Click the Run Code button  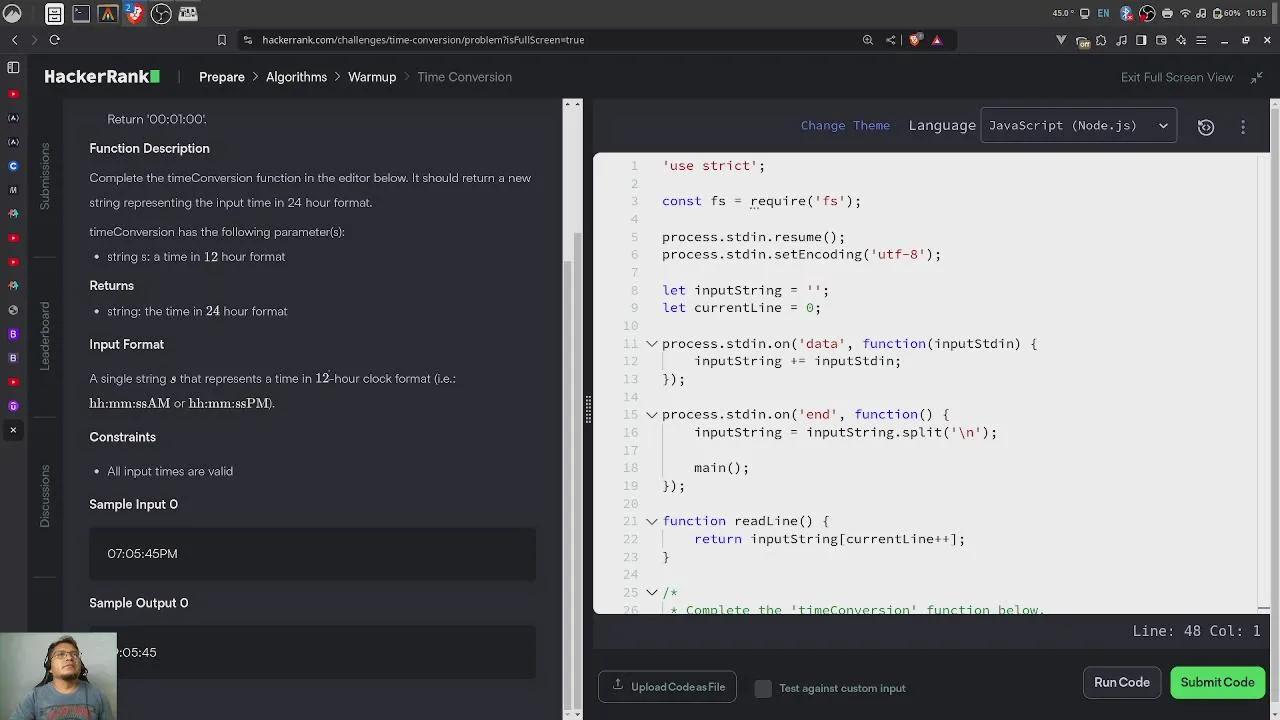(x=1121, y=682)
